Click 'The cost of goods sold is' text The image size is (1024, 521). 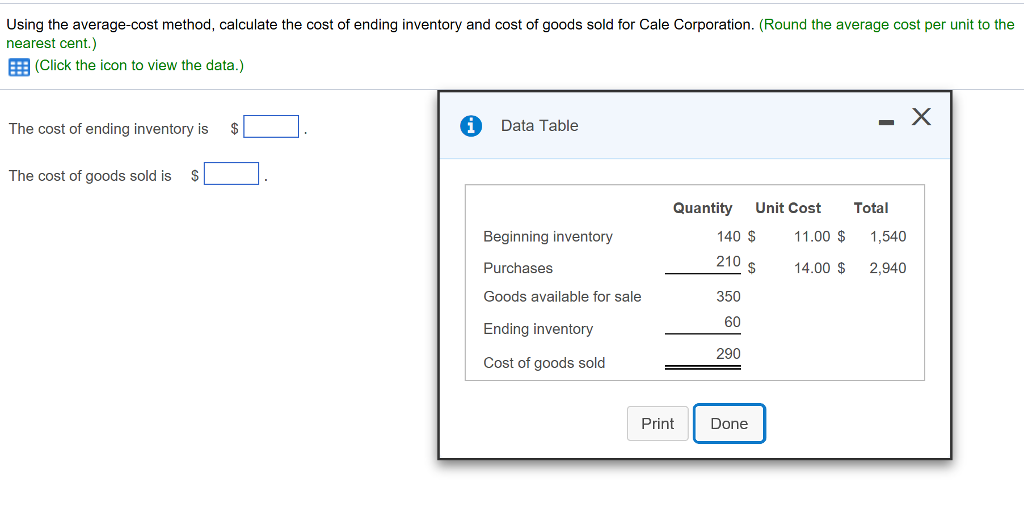90,176
